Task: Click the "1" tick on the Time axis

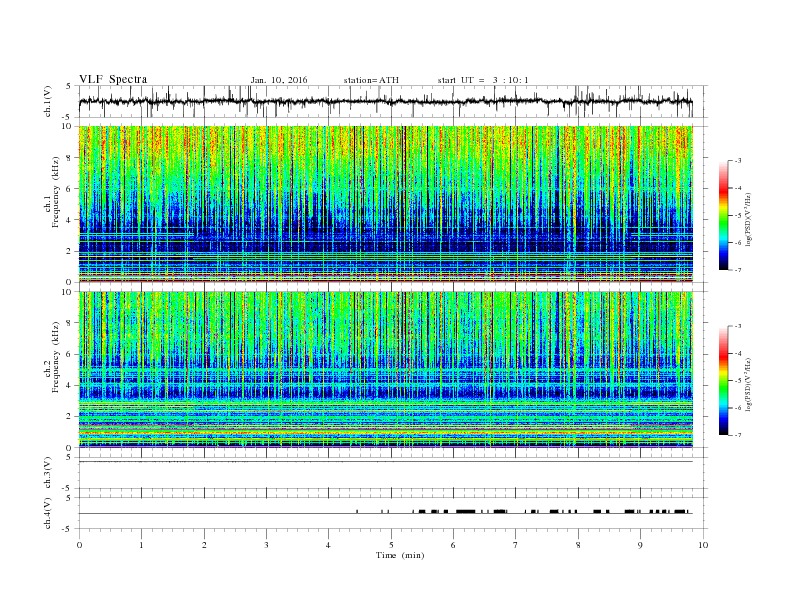Action: [x=141, y=545]
